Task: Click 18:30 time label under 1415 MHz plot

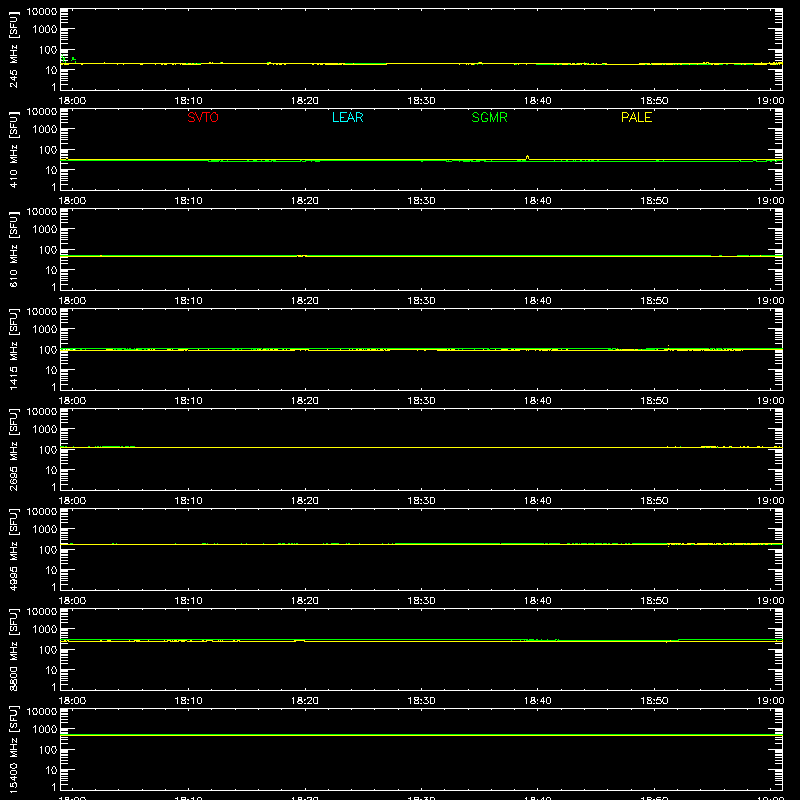Action: pos(421,401)
